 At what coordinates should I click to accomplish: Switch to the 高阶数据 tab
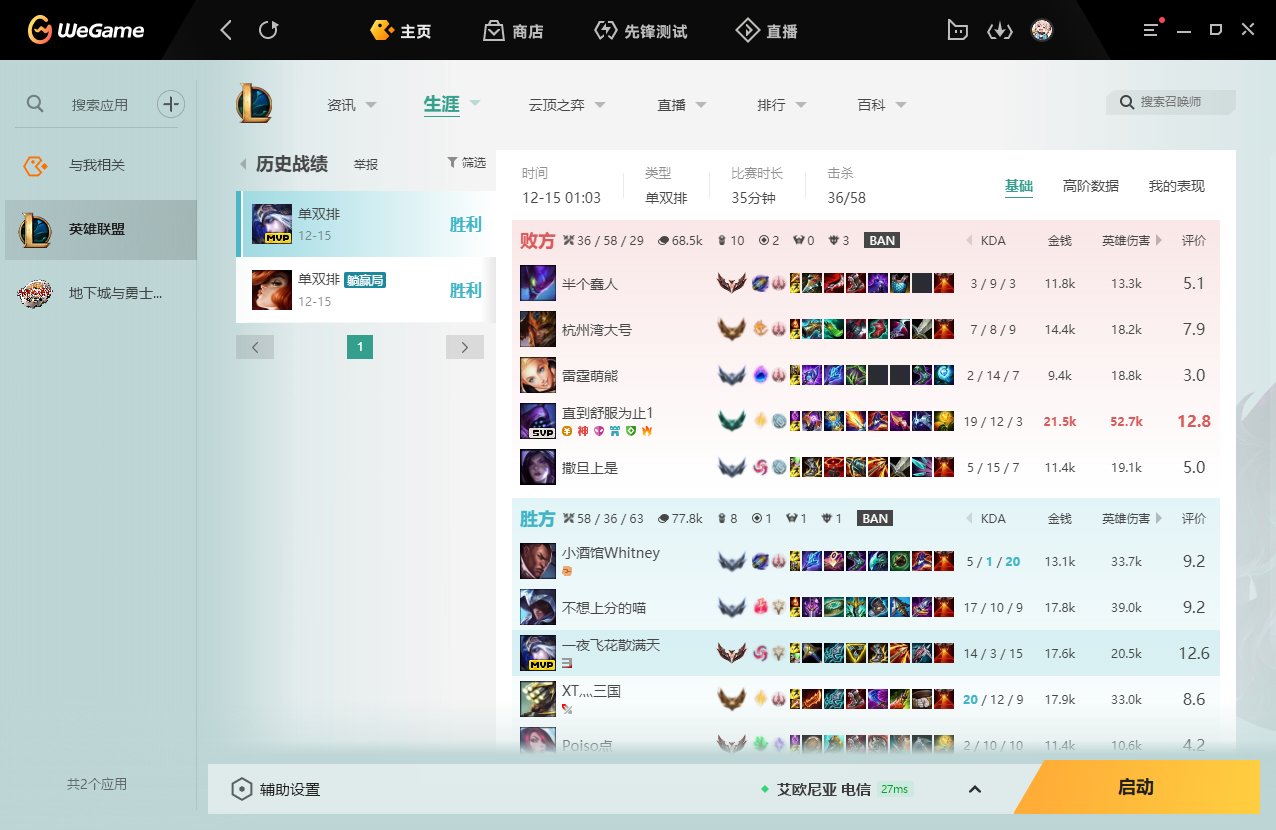[1091, 186]
